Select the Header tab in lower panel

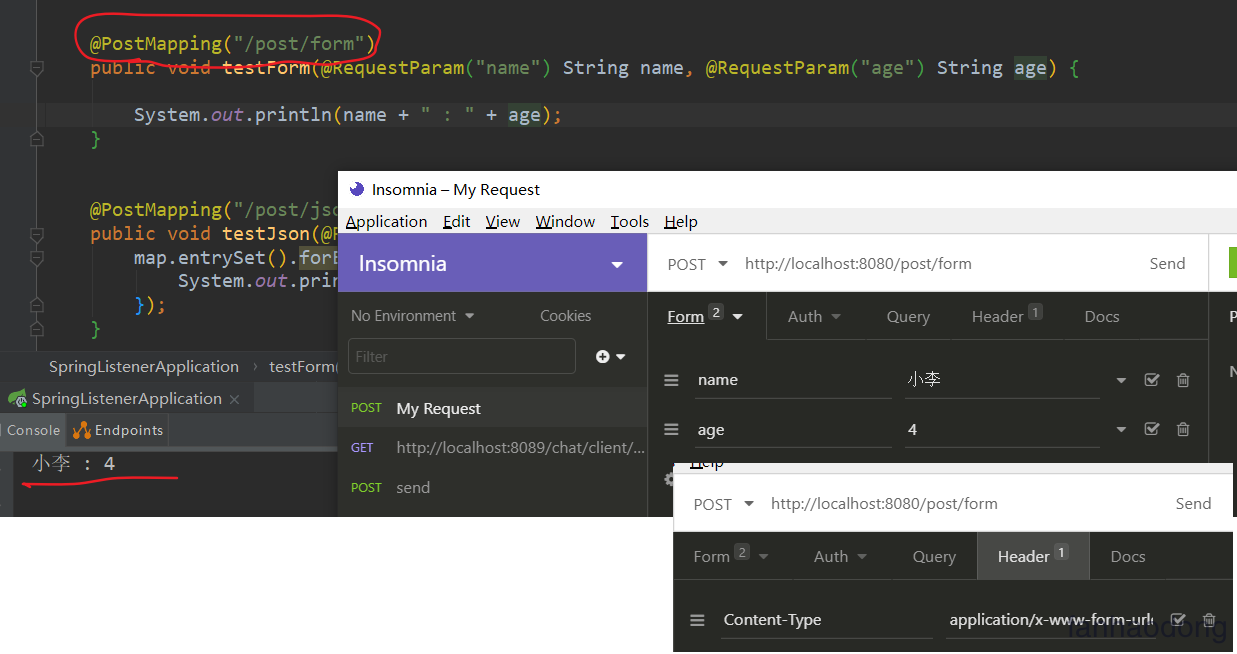[x=1032, y=556]
